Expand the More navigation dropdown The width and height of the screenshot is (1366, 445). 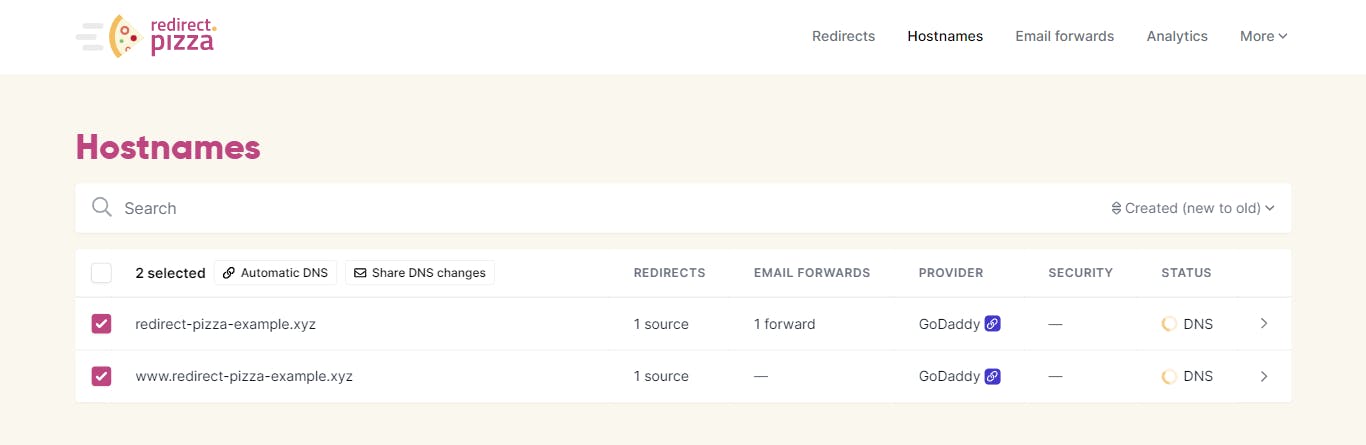[x=1263, y=36]
